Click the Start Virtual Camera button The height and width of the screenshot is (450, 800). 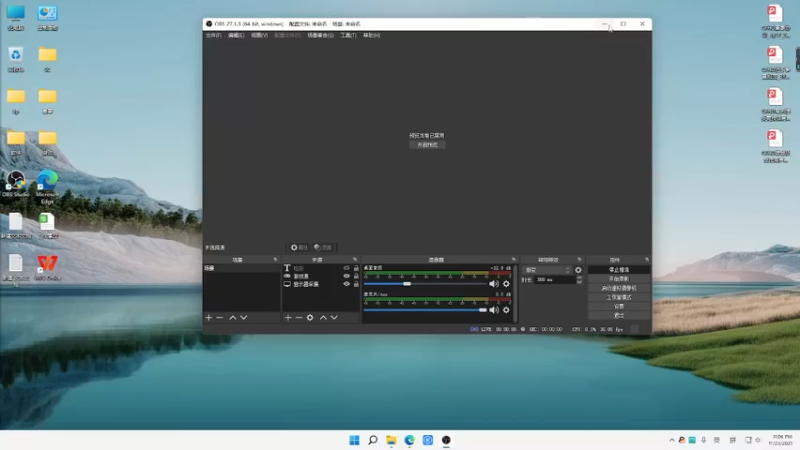619,288
